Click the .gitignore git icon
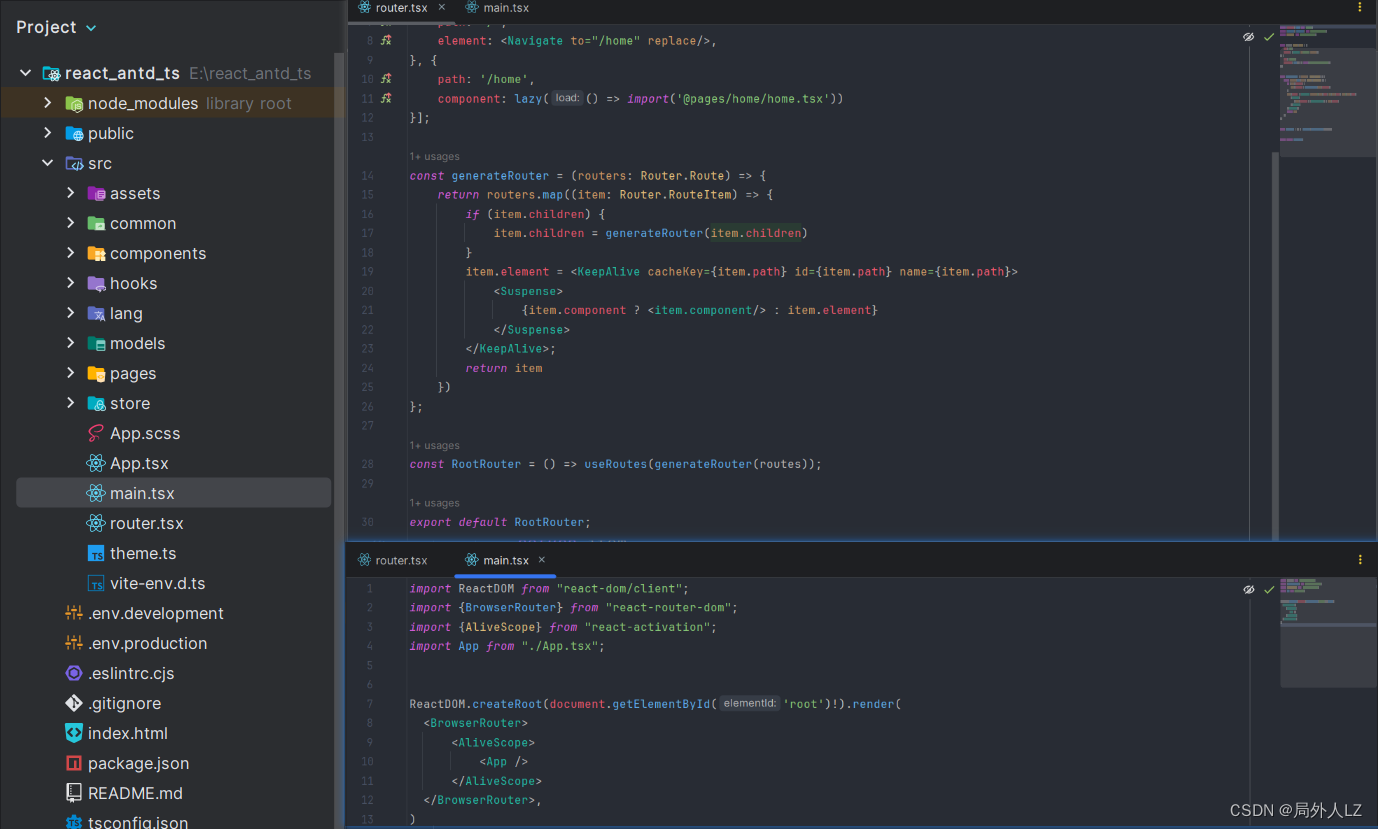The width and height of the screenshot is (1378, 829). coord(74,703)
